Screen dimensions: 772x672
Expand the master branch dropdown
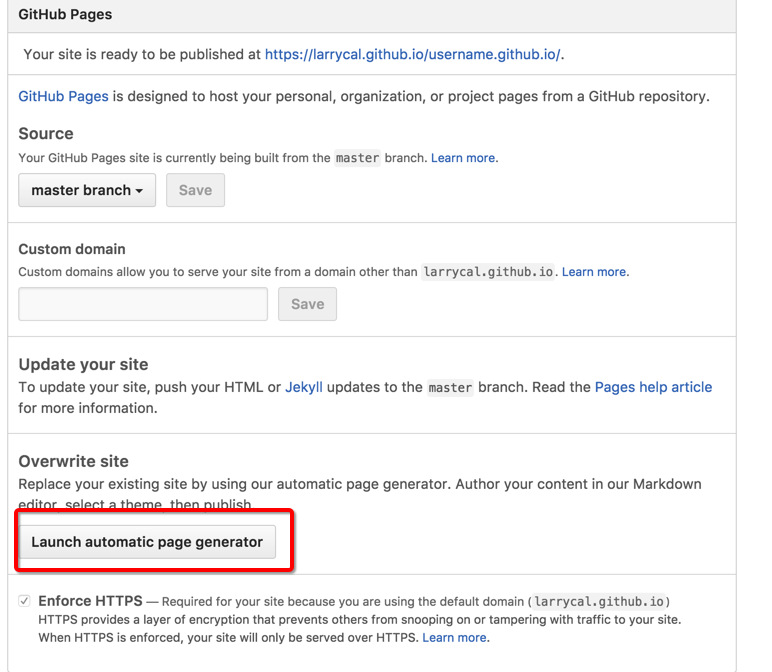(x=87, y=190)
